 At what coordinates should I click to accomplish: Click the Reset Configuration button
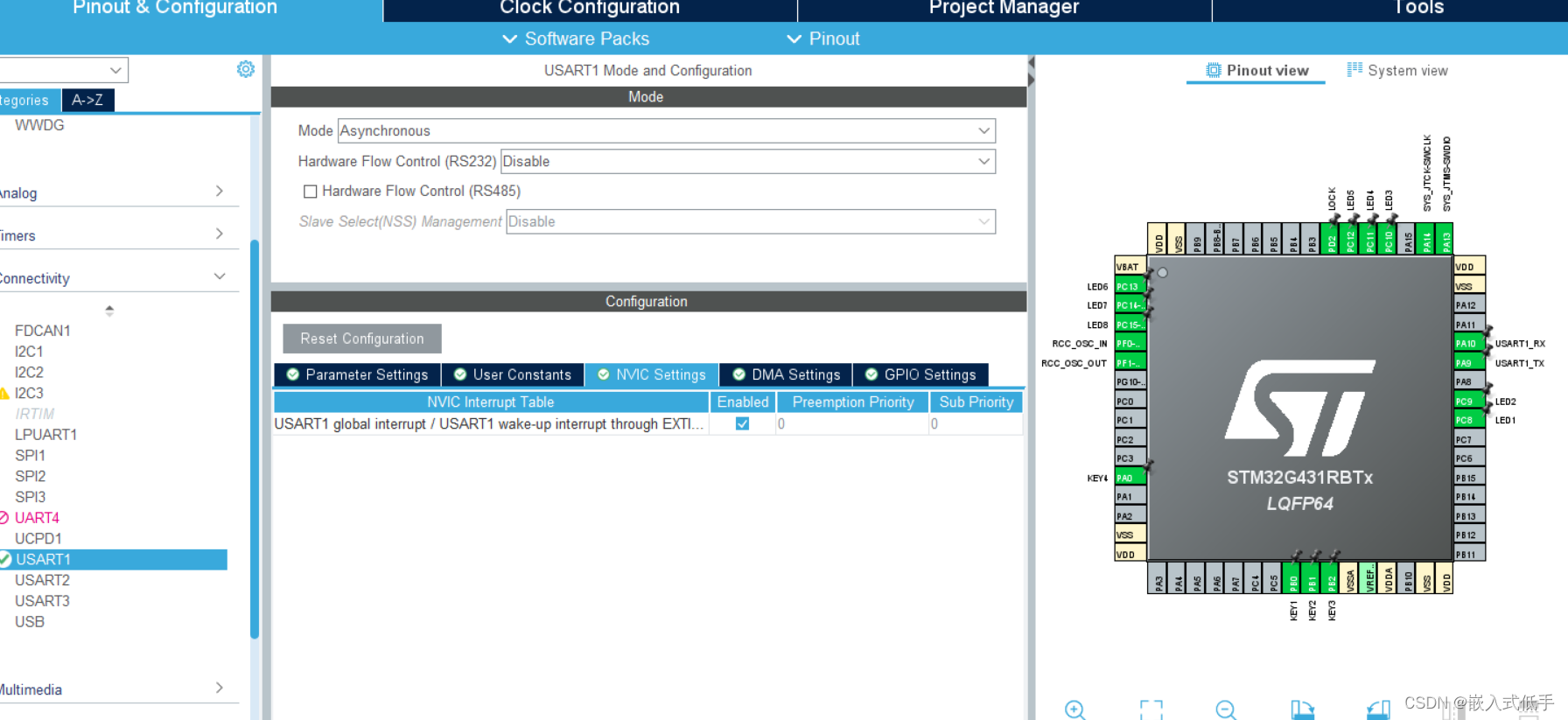tap(362, 339)
